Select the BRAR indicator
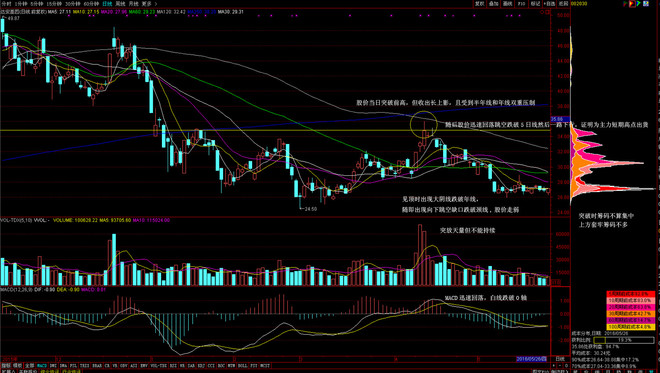 click(x=97, y=366)
